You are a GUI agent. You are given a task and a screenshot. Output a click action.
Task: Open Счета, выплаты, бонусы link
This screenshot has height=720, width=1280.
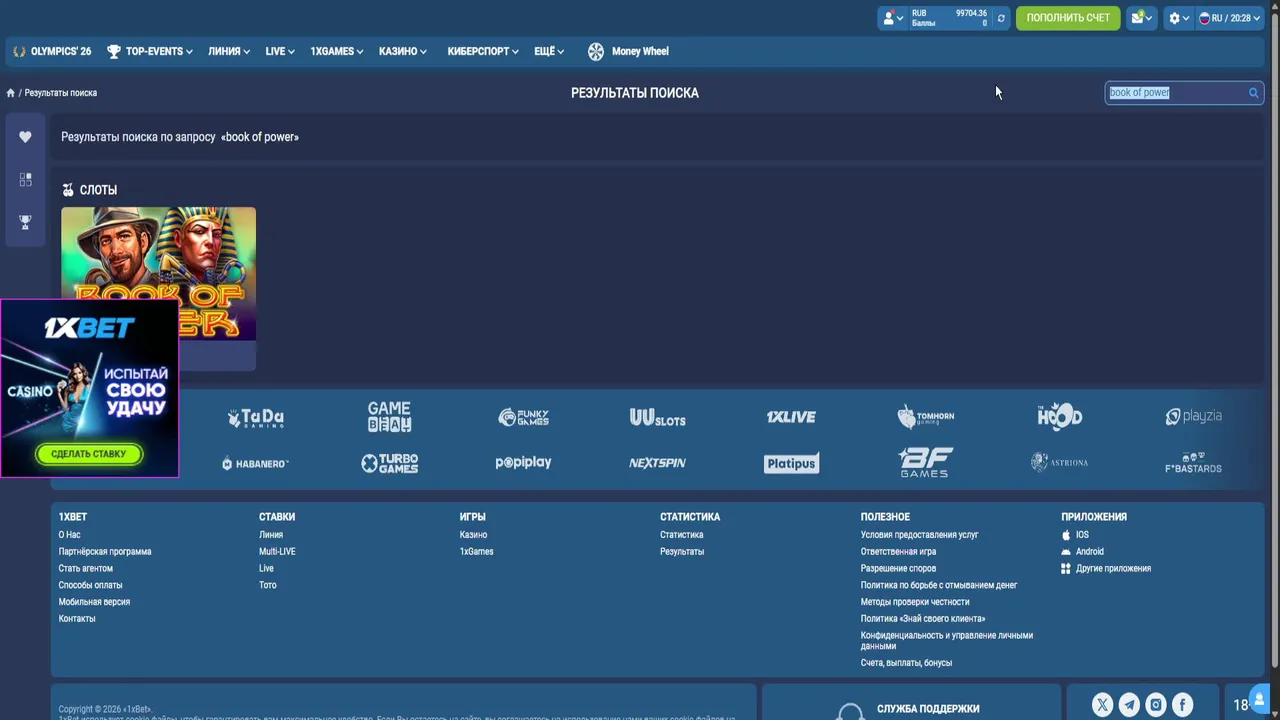tap(906, 663)
